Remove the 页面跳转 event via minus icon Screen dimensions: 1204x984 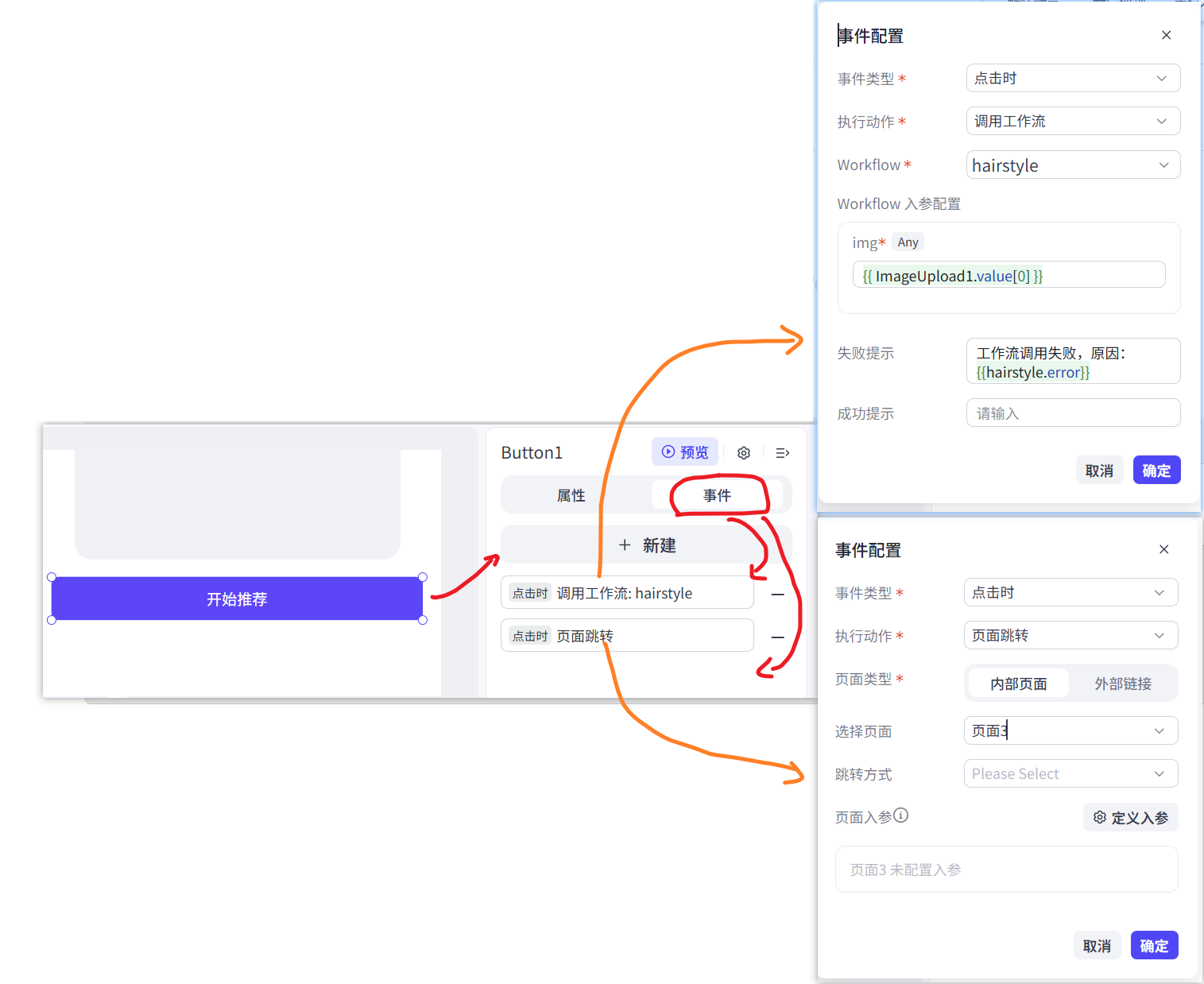coord(778,636)
